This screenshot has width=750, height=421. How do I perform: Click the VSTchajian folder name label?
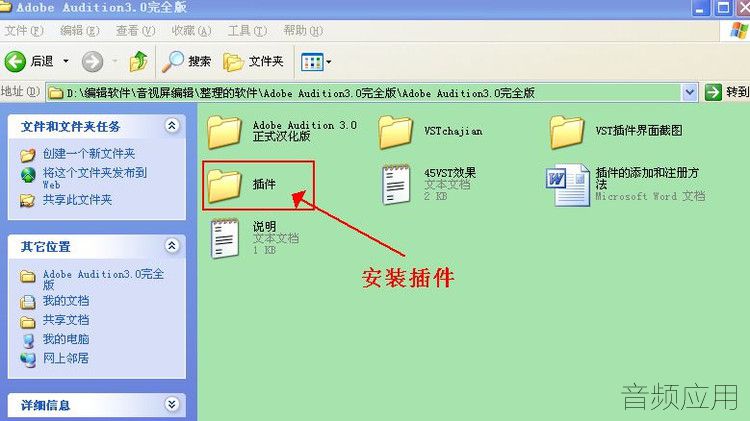tap(453, 131)
